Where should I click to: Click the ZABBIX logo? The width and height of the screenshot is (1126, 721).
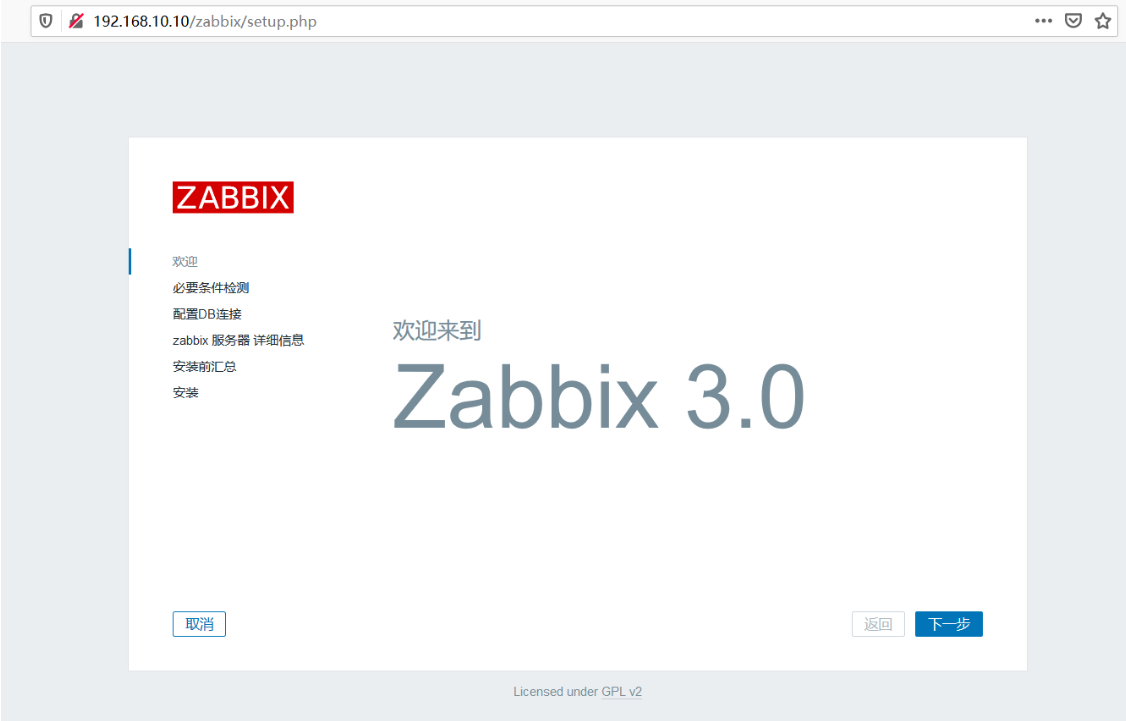click(233, 197)
